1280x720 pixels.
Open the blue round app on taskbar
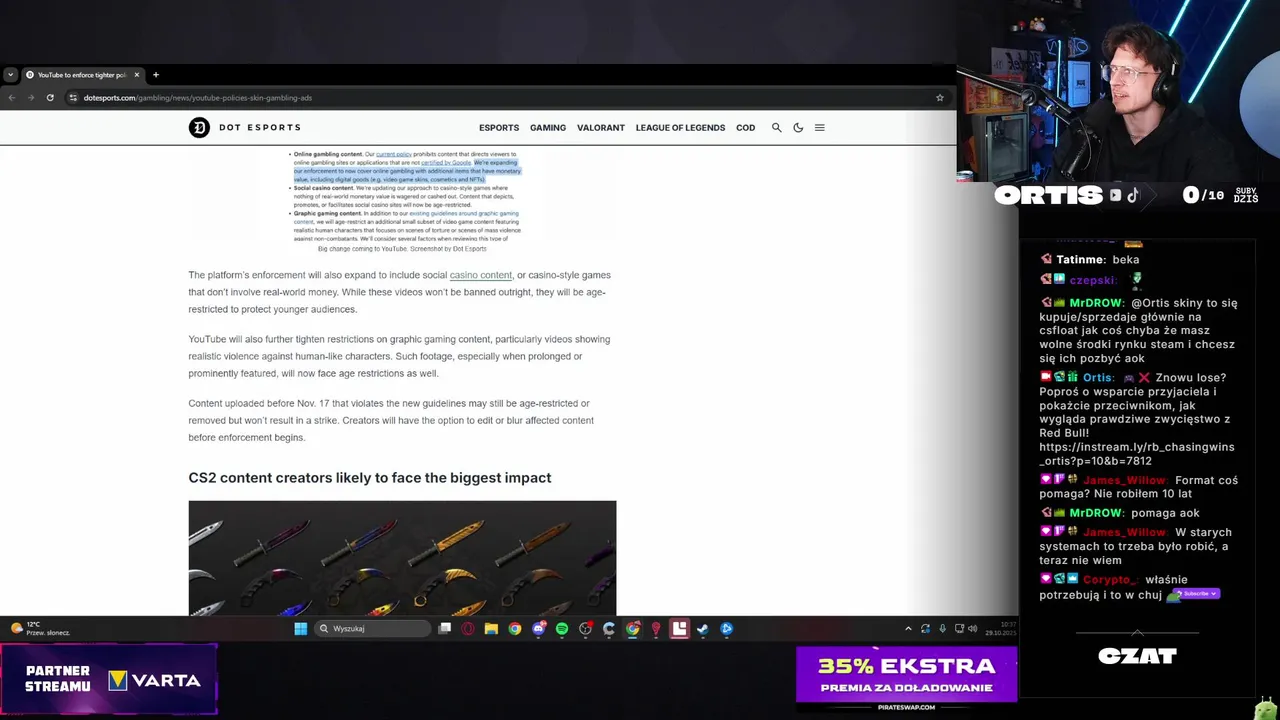[727, 629]
